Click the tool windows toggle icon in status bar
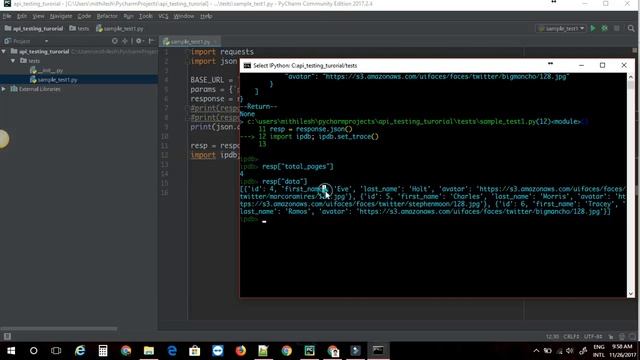640x360 pixels. (7, 336)
